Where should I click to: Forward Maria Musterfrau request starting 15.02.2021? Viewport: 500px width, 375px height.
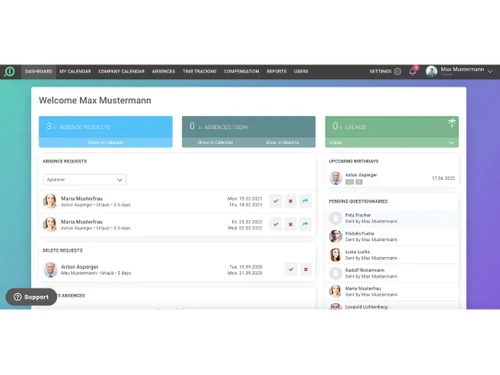tap(305, 201)
